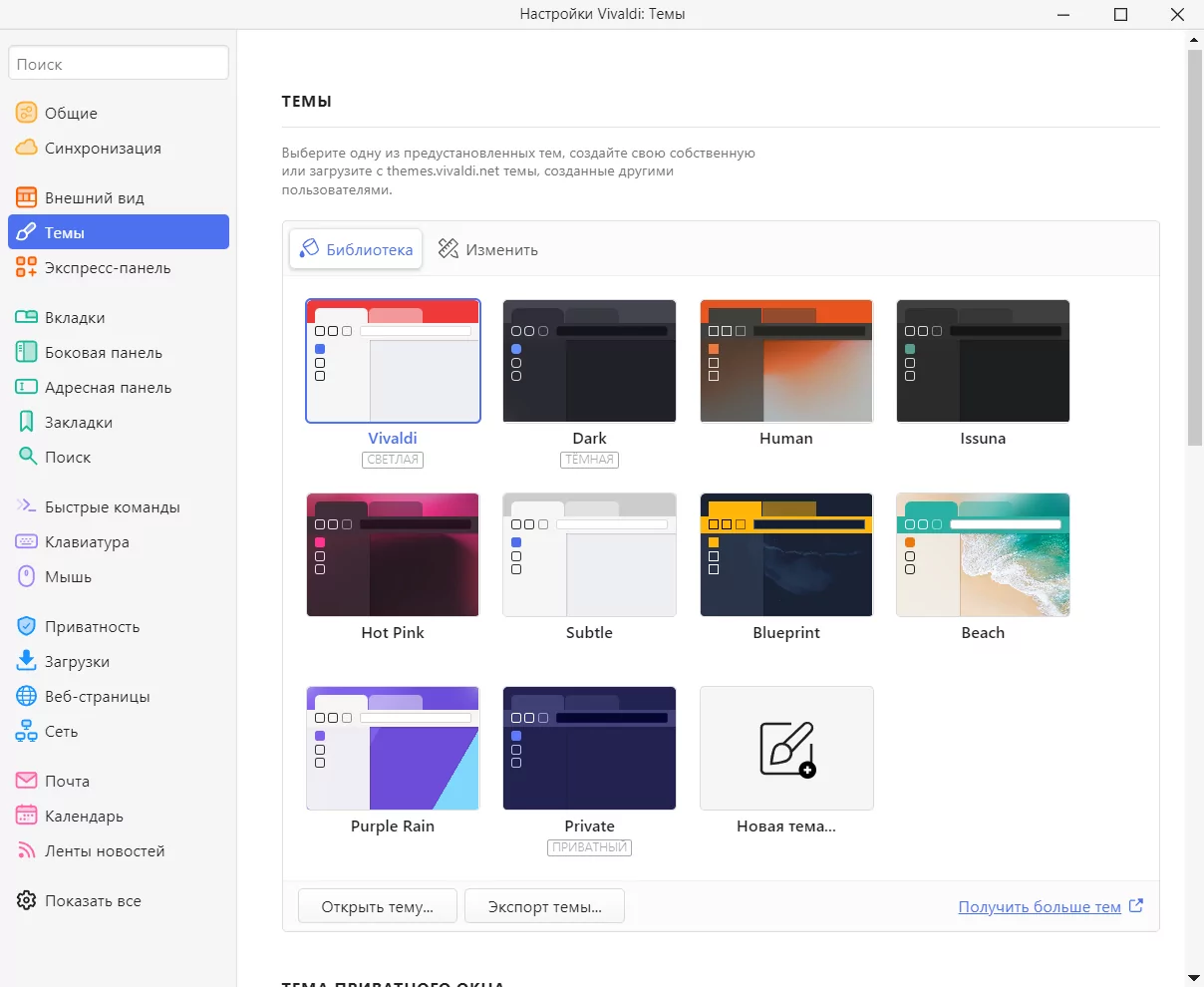1204x987 pixels.
Task: Click the Приватность shield icon
Action: pos(27,626)
